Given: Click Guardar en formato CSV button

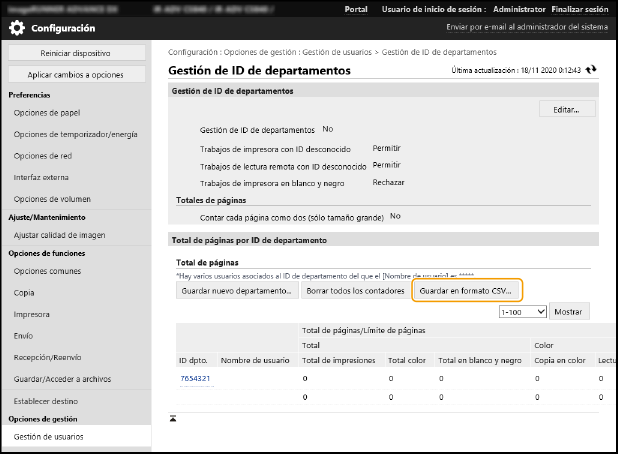Looking at the screenshot, I should 467,290.
